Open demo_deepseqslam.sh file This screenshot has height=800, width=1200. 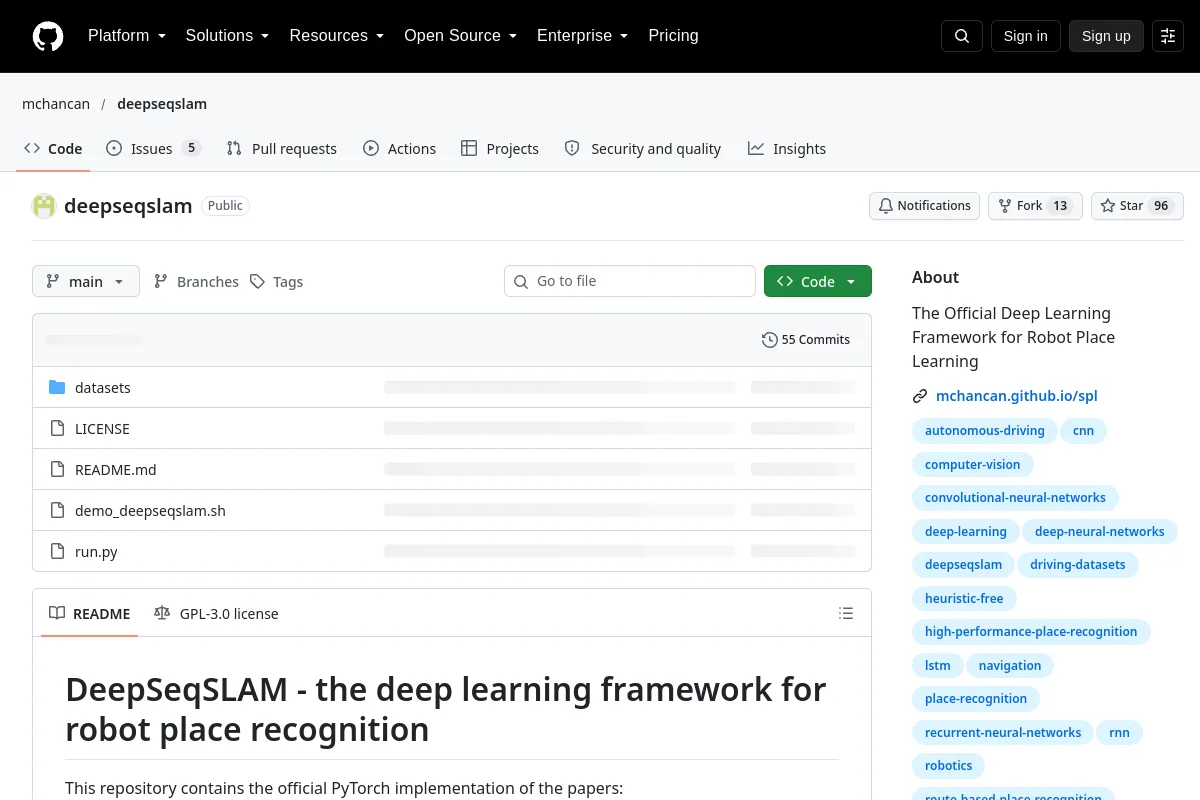click(x=150, y=510)
